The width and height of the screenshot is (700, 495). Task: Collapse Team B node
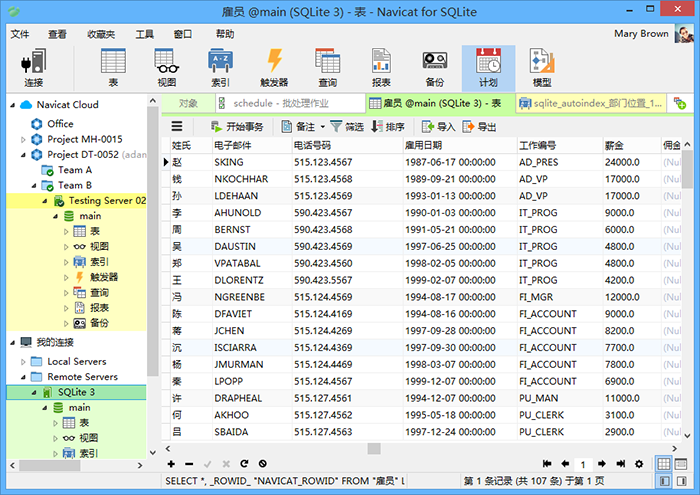click(x=34, y=186)
